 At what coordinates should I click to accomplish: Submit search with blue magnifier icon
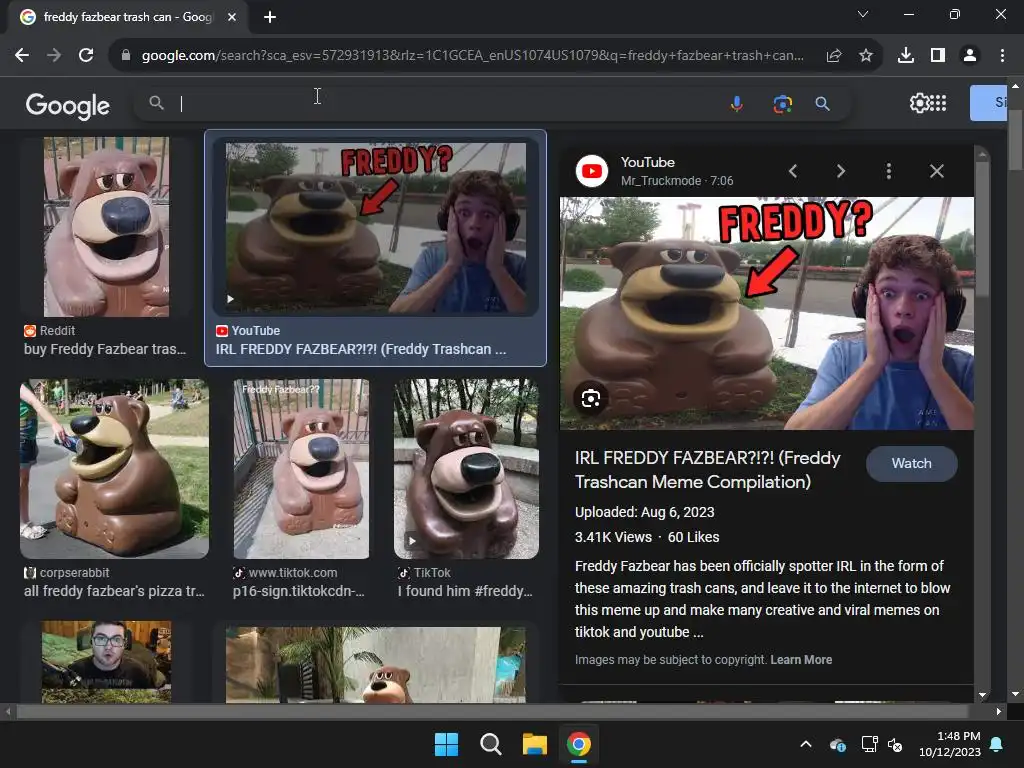(x=822, y=103)
